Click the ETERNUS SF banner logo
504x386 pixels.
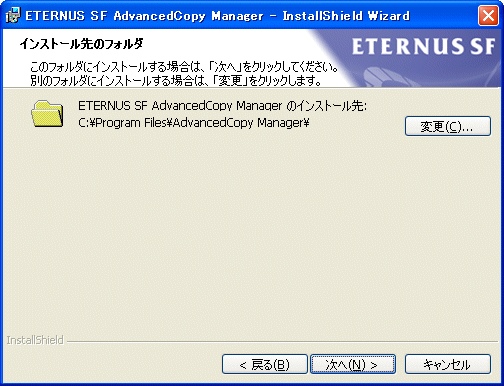(423, 46)
